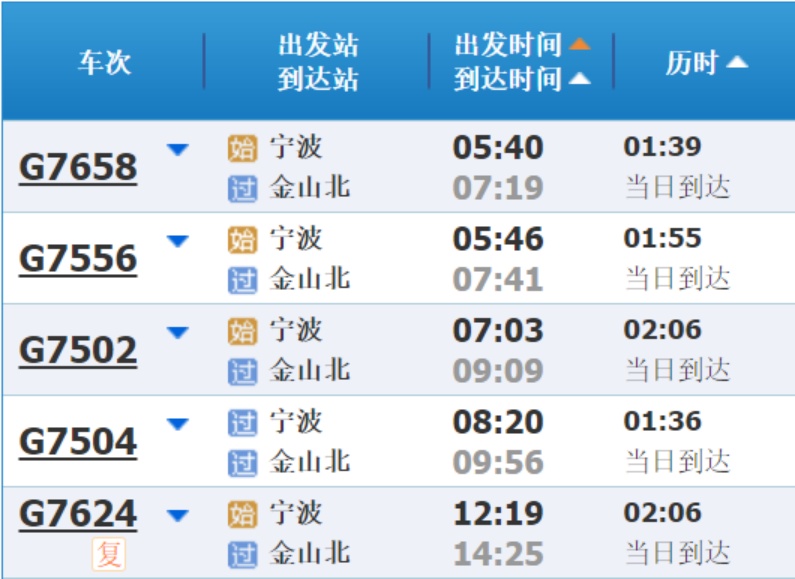Click the 复 icon under G7624
795x579 pixels.
point(109,553)
